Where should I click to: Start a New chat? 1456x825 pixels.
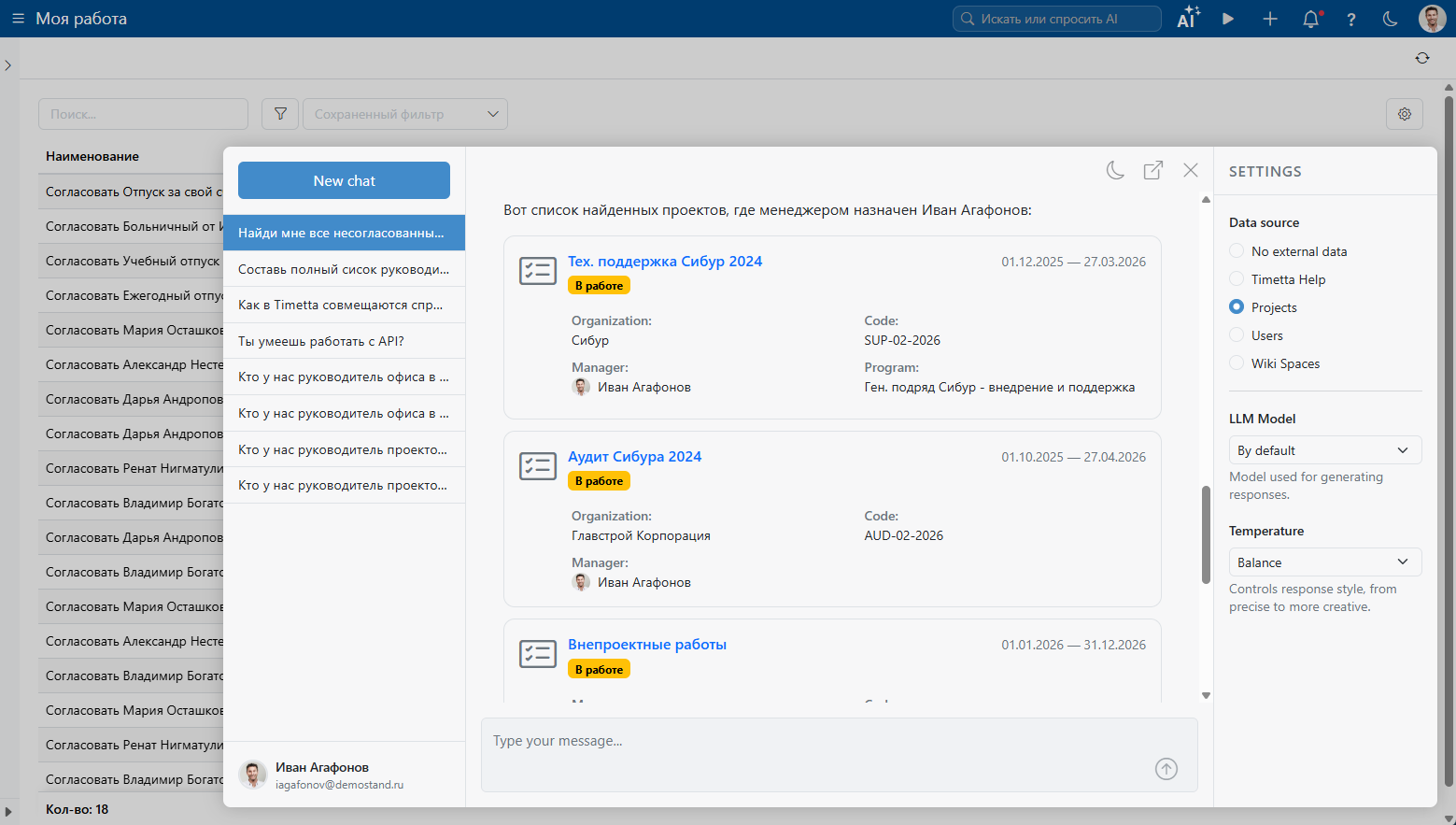(344, 180)
